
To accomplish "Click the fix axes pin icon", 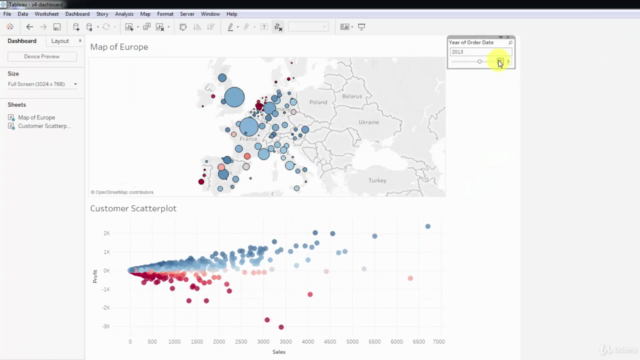I will [x=278, y=27].
